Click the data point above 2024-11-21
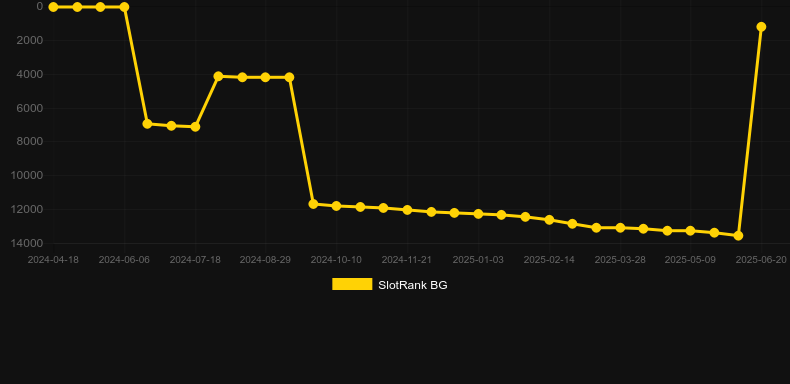This screenshot has width=790, height=384. click(x=408, y=210)
